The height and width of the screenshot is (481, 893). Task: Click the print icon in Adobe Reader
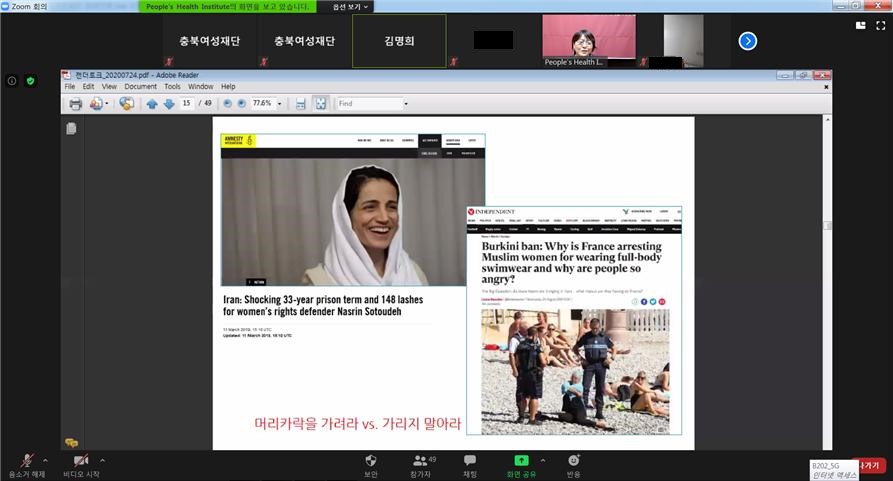click(x=75, y=104)
